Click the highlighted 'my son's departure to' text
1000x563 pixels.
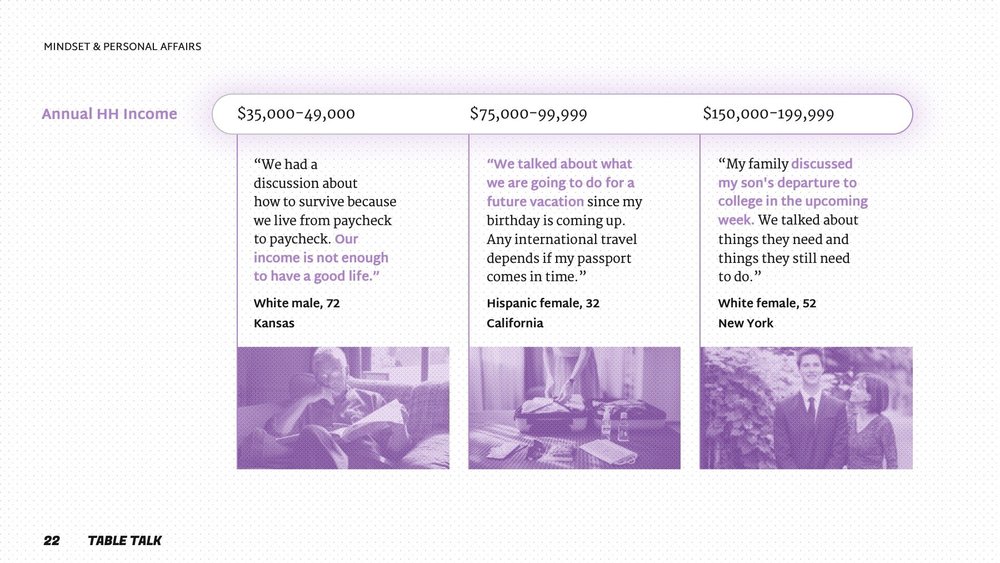tap(787, 183)
